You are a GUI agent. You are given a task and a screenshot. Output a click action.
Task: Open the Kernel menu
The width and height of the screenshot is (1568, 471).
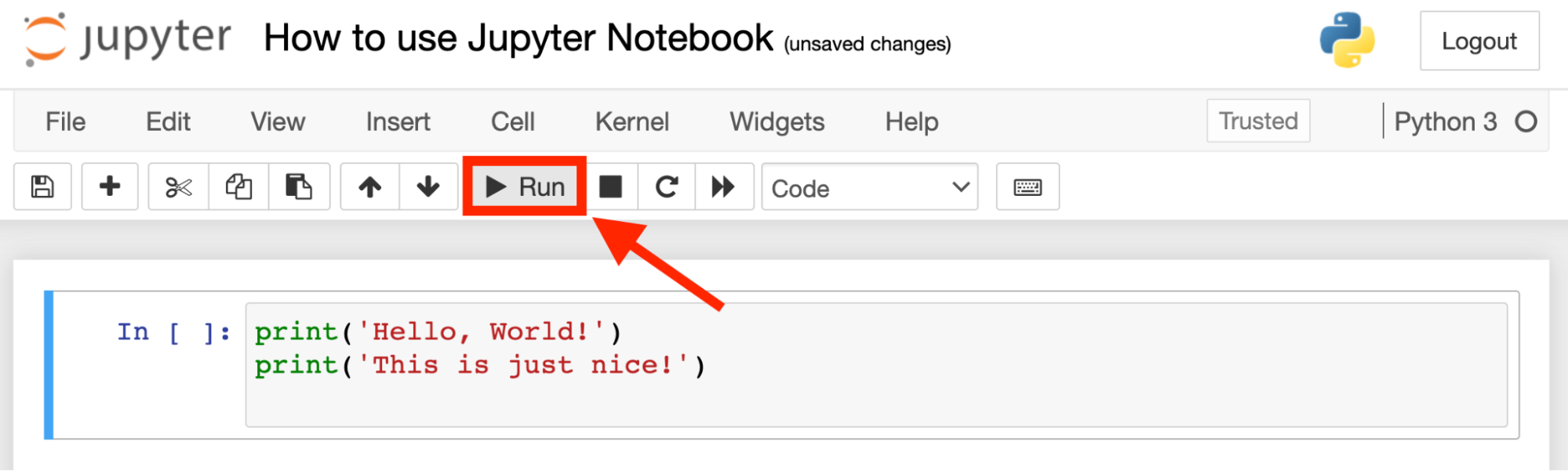631,122
